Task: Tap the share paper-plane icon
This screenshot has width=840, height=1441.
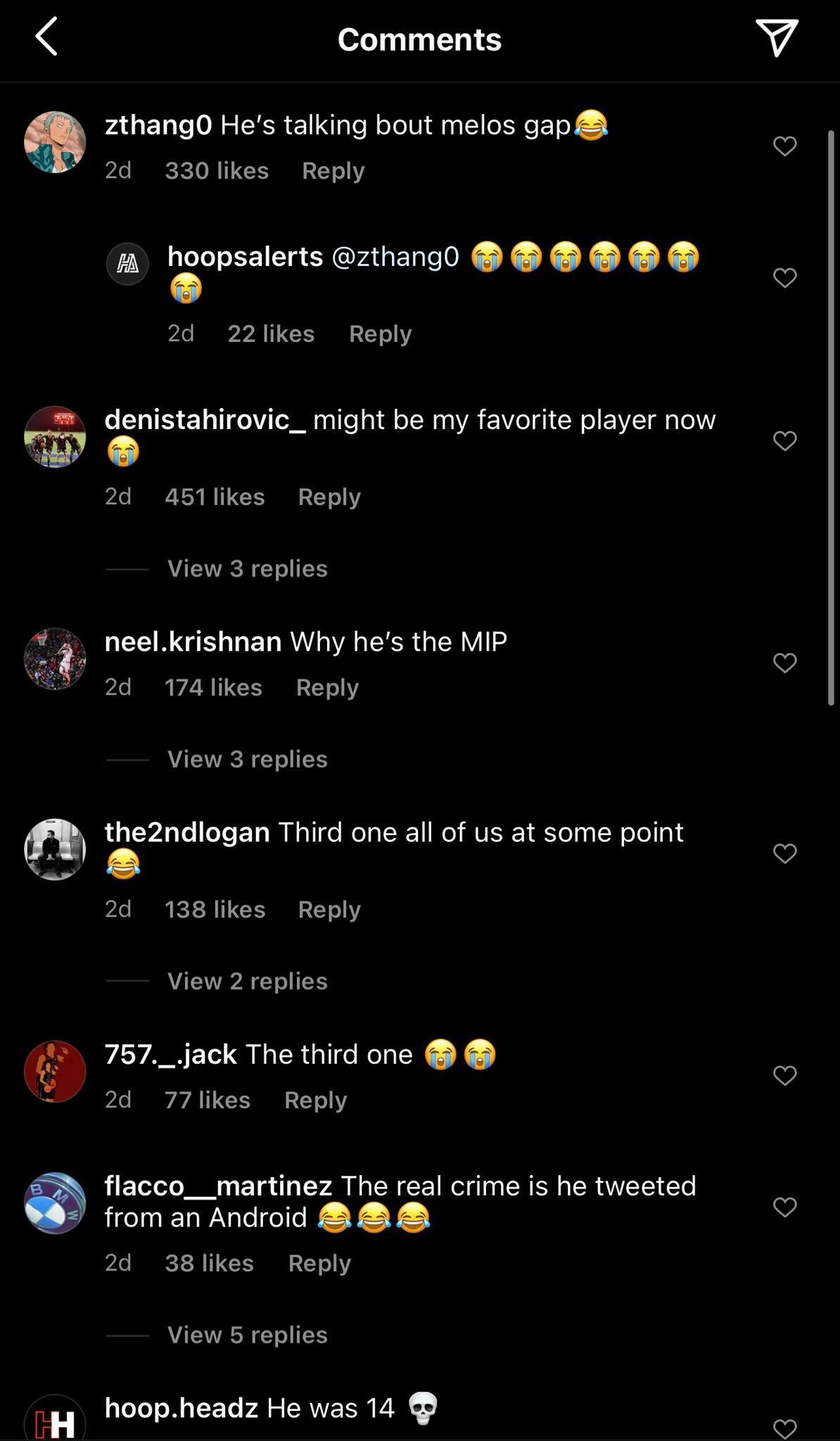Action: point(776,37)
